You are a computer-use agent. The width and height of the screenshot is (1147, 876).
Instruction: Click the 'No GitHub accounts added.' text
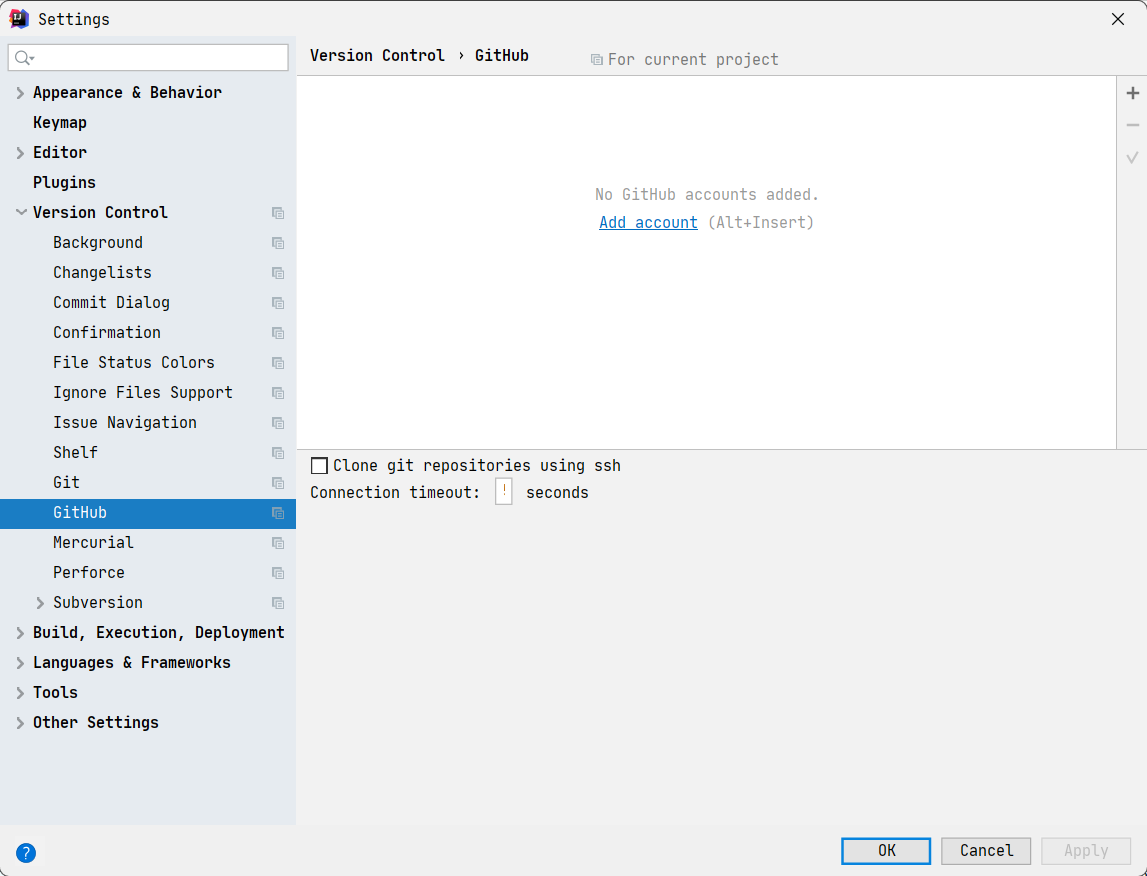[x=707, y=195]
